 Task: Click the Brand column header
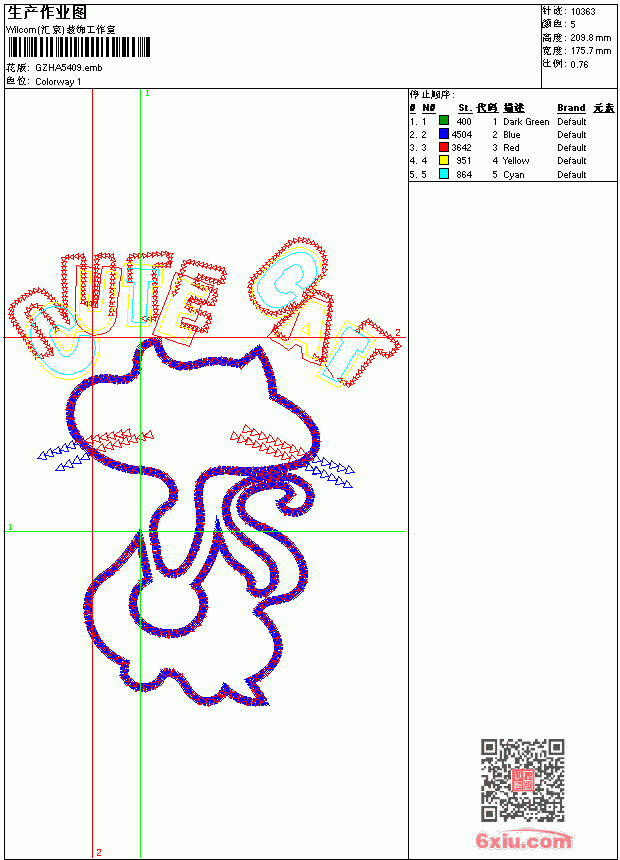(x=571, y=108)
